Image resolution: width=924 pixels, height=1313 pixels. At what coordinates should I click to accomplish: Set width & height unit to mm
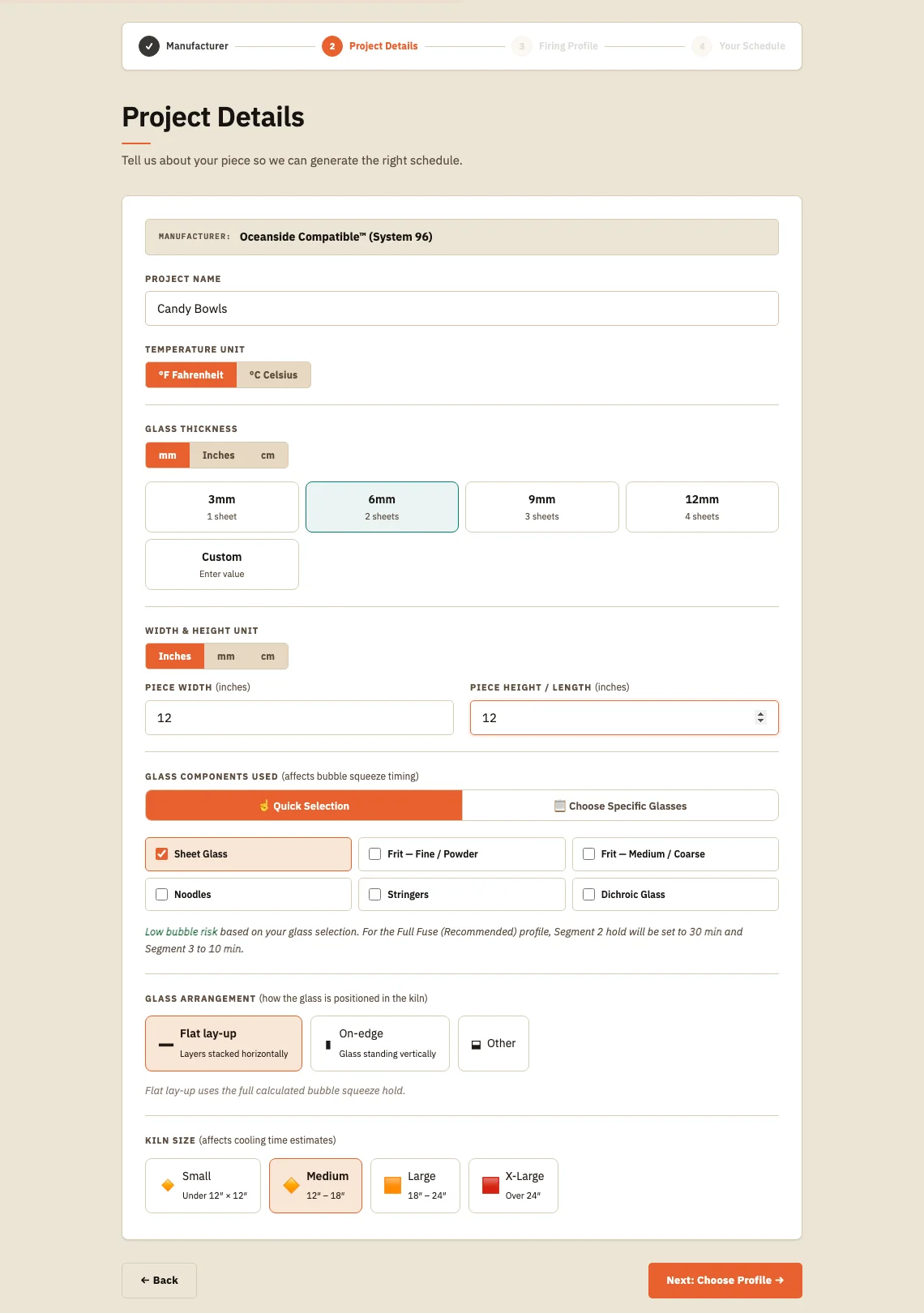click(226, 656)
